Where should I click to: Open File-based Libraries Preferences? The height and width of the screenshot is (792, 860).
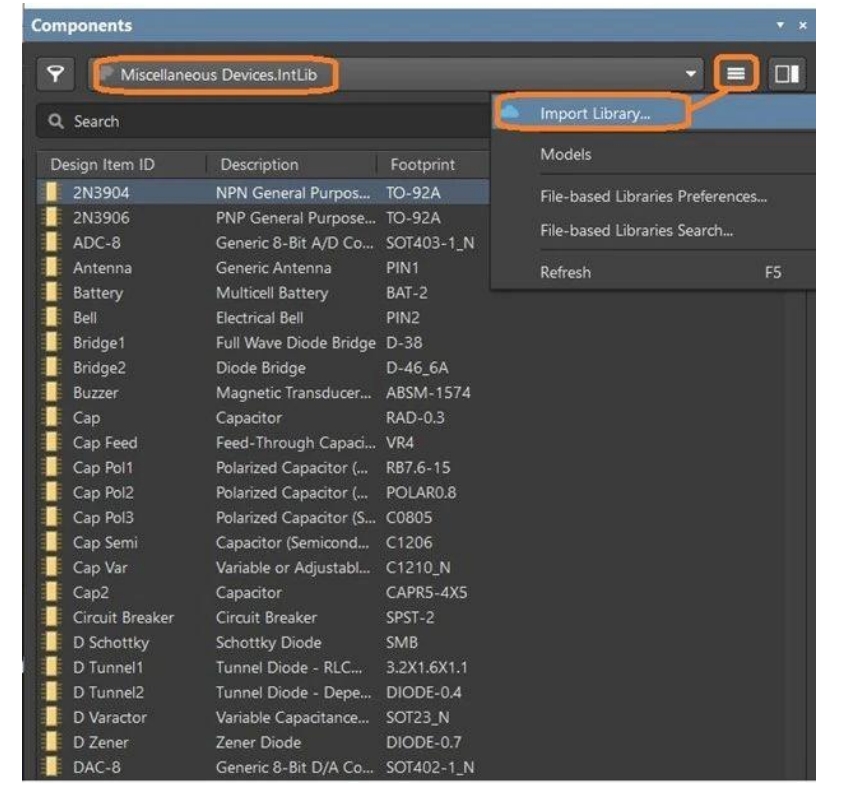653,196
